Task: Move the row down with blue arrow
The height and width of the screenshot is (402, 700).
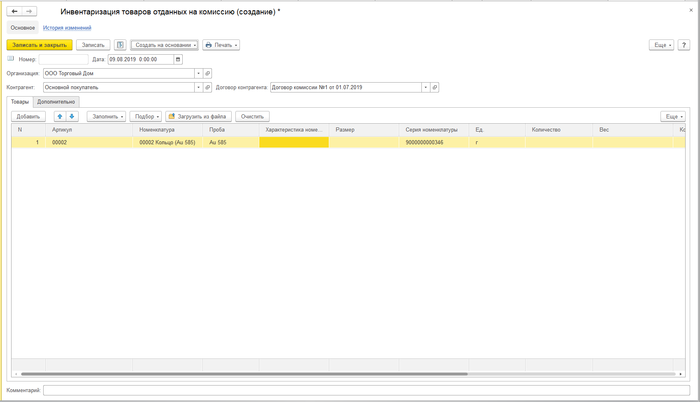Action: coord(72,116)
